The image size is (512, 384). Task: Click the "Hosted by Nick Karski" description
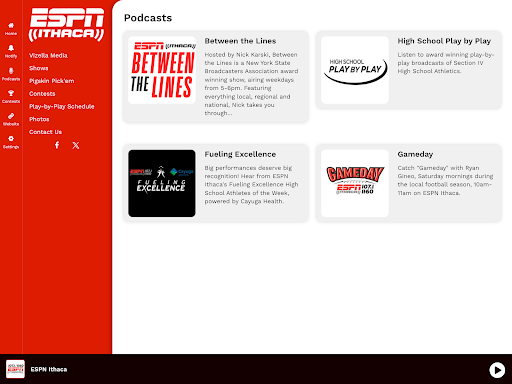tap(252, 84)
